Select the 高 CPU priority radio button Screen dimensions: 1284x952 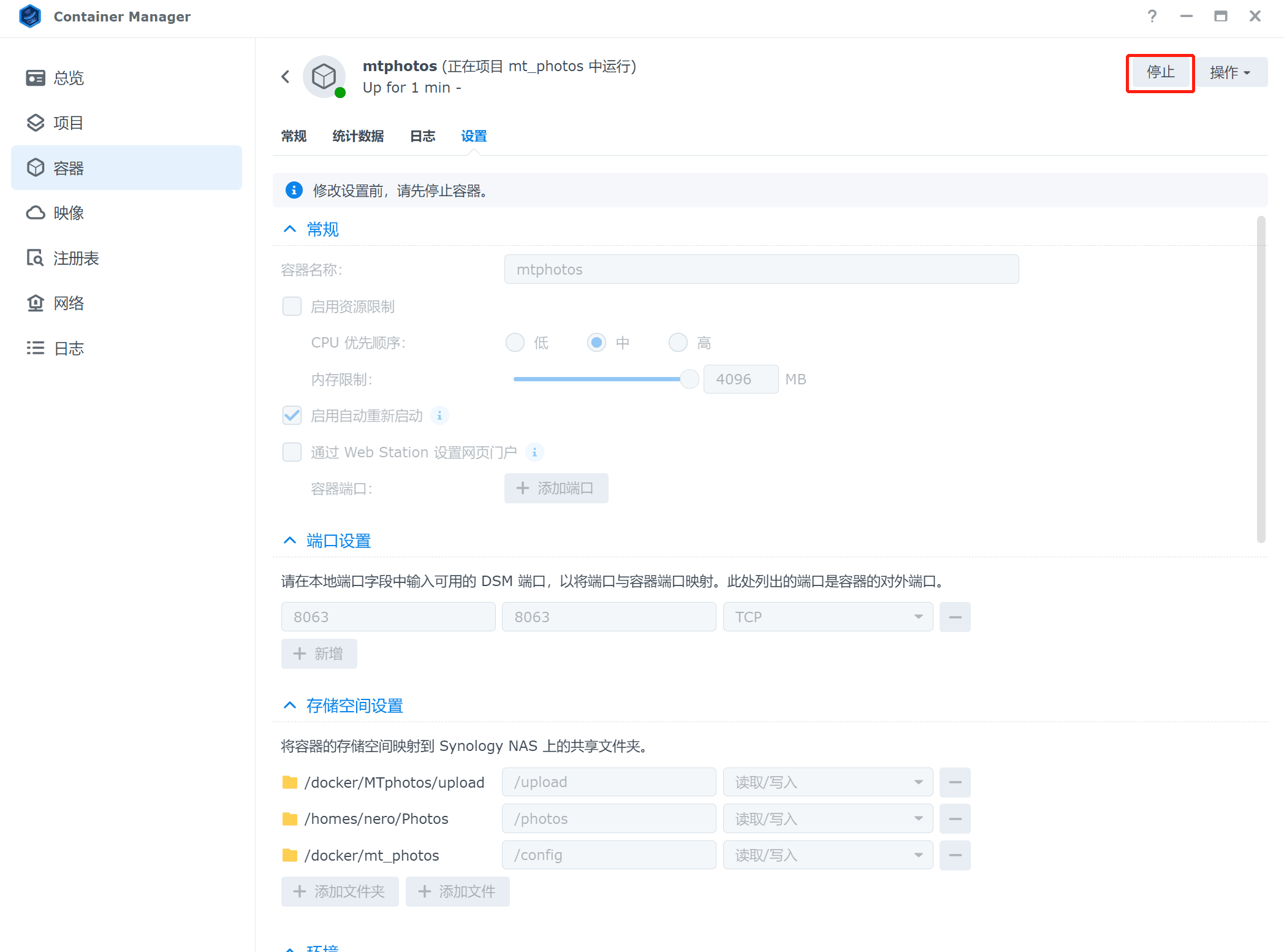click(x=678, y=343)
